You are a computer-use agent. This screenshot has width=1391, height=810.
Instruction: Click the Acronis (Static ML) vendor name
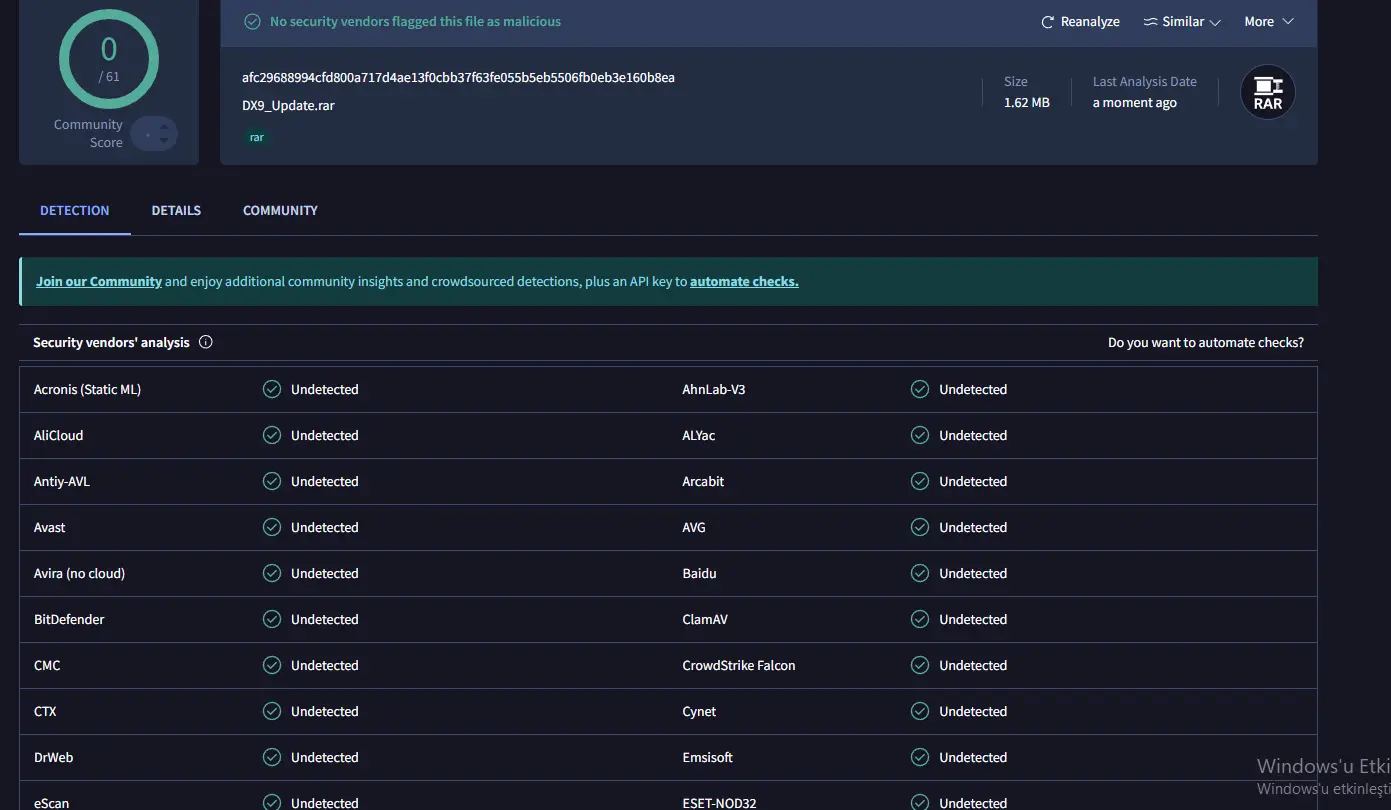click(87, 390)
